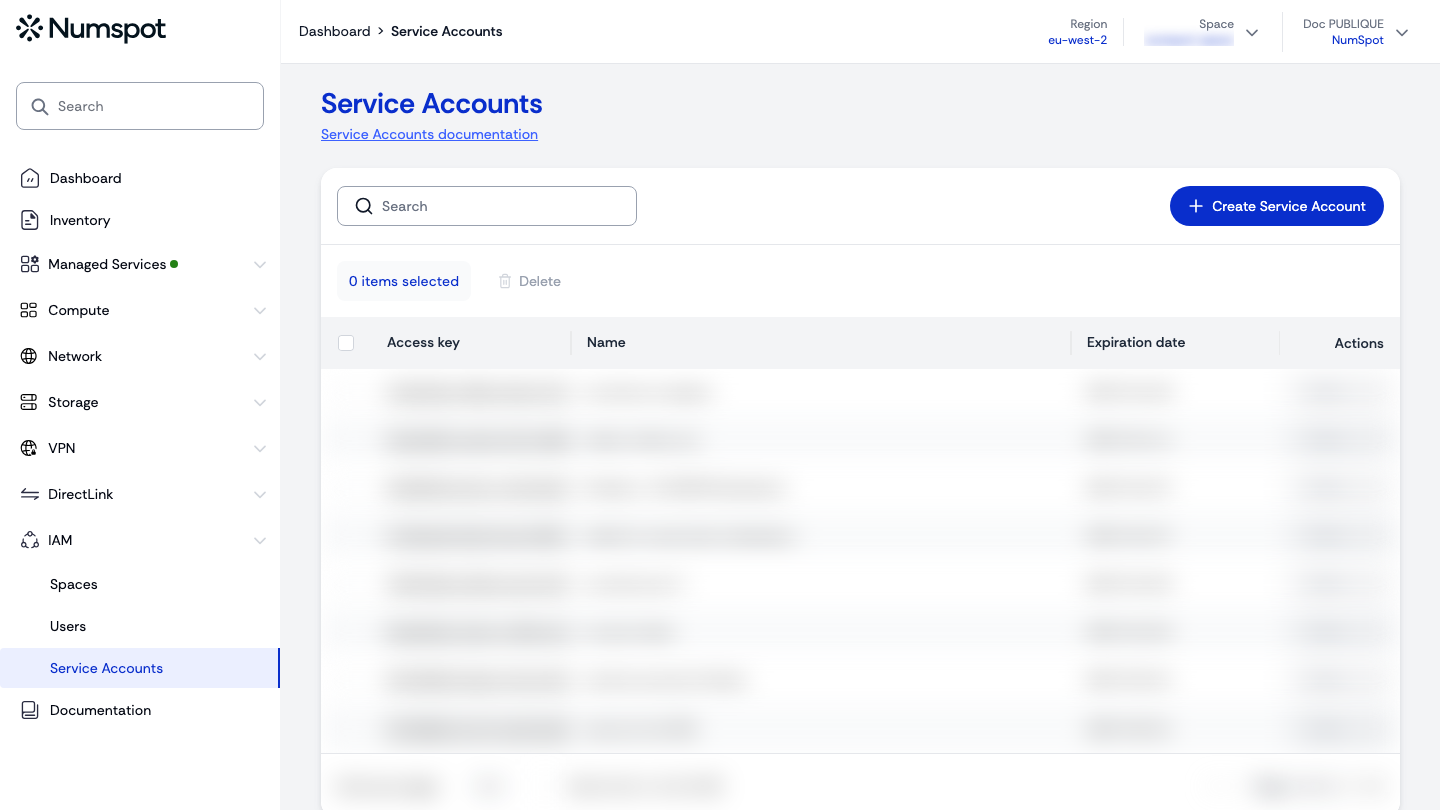
Task: Expand the Network section chevron
Action: click(260, 357)
